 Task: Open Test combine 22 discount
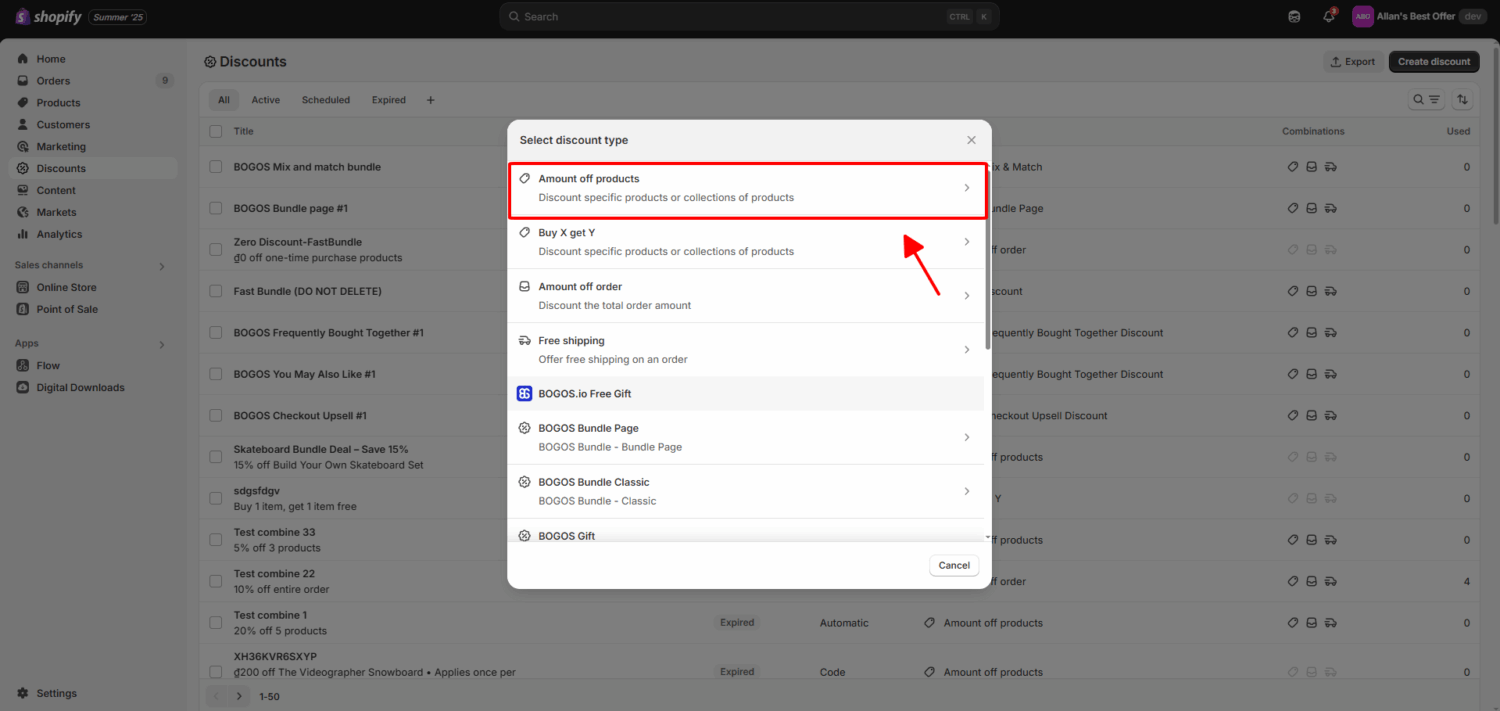[x=274, y=574]
